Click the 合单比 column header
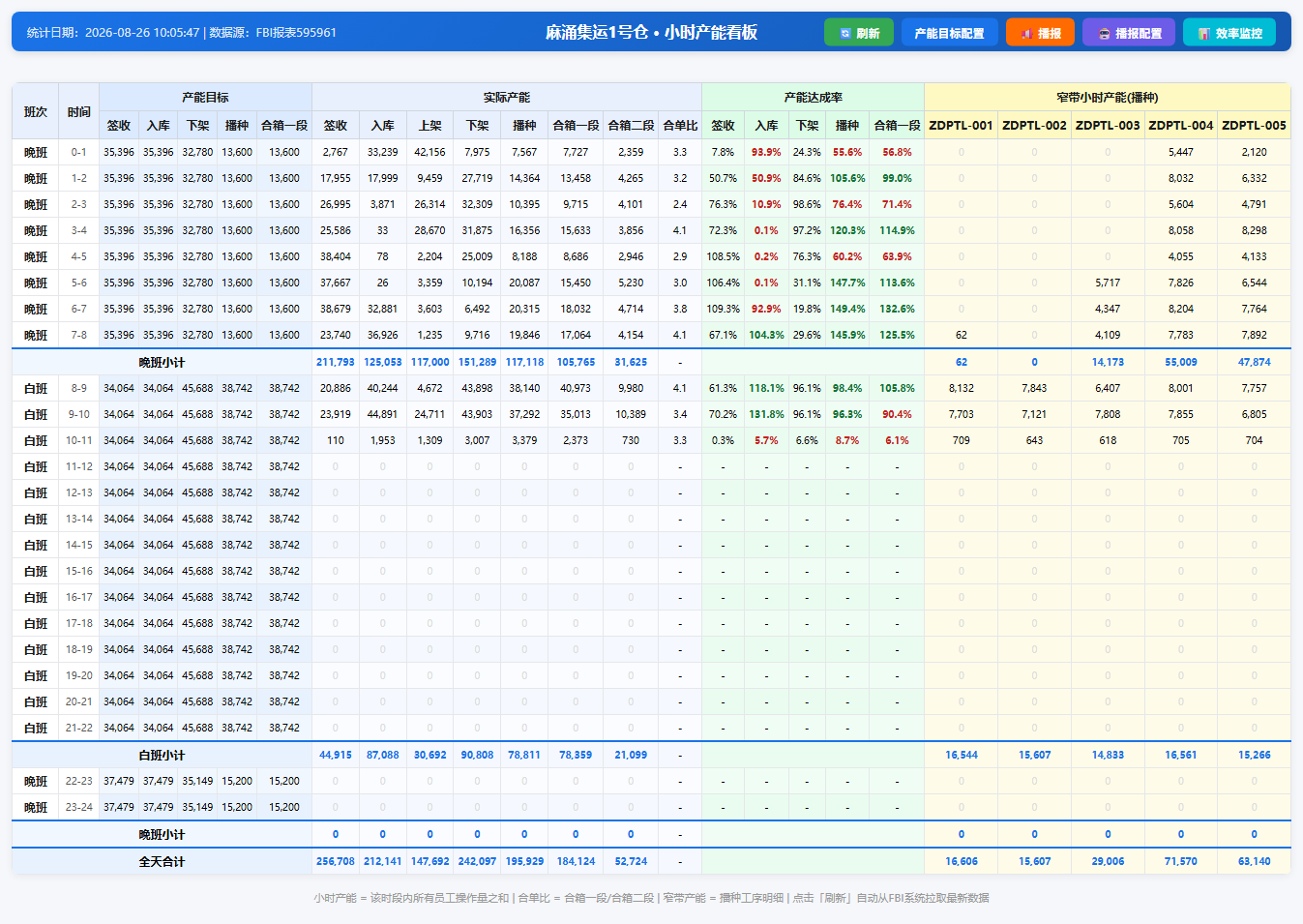The image size is (1303, 924). tap(680, 125)
